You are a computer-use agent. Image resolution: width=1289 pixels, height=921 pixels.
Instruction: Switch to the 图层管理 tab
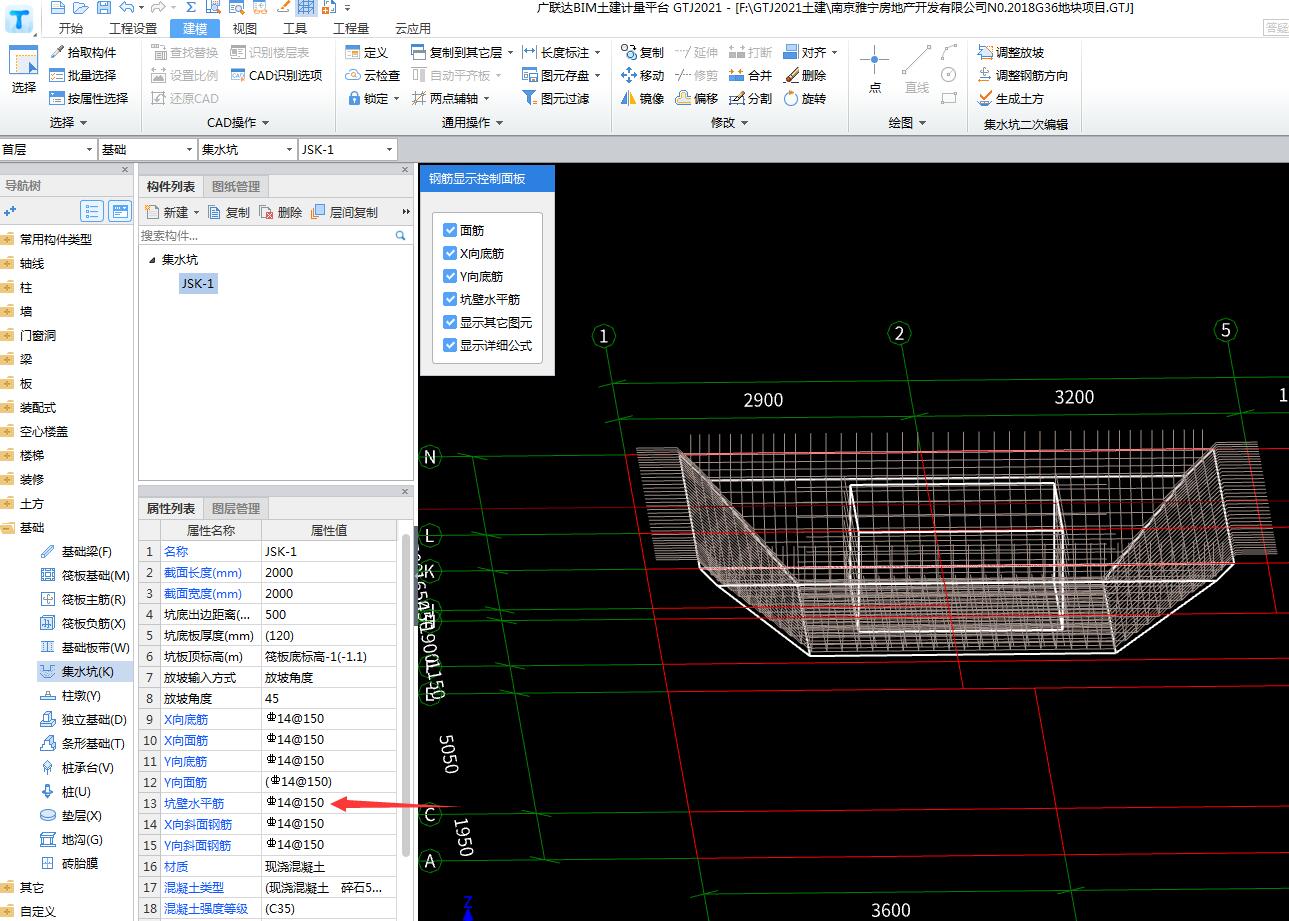point(236,508)
